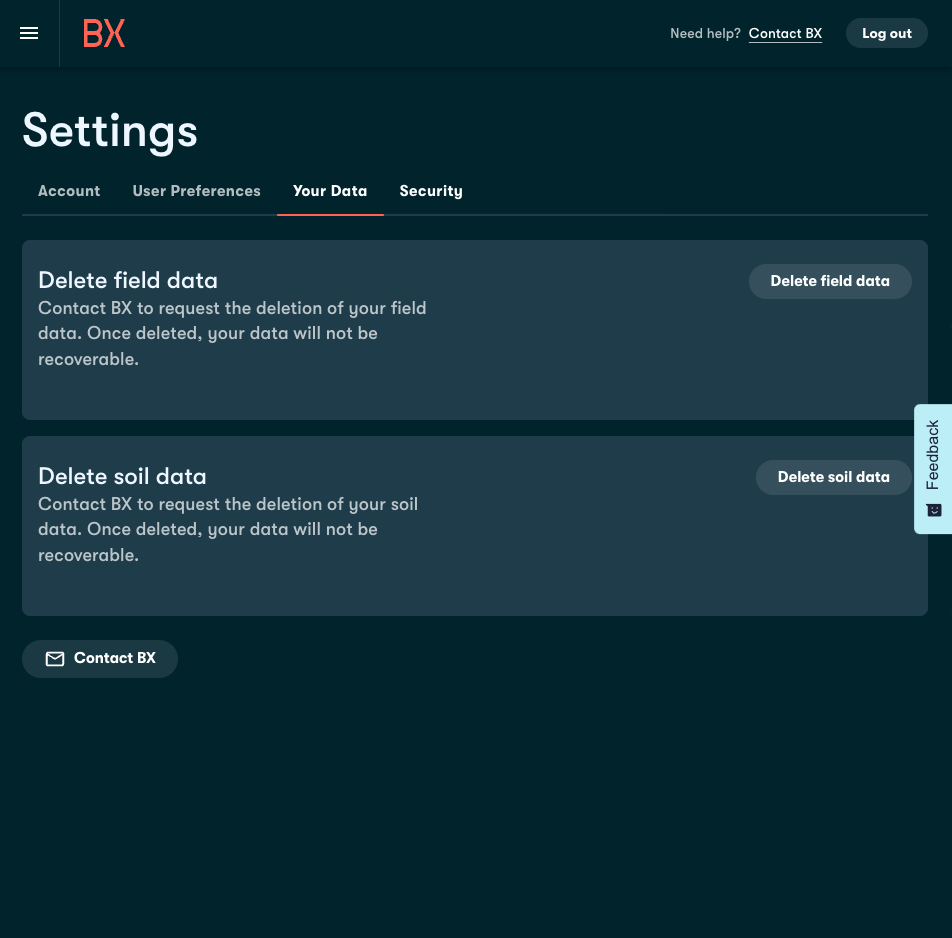Click the 'Need help?' text in the header

pos(705,33)
